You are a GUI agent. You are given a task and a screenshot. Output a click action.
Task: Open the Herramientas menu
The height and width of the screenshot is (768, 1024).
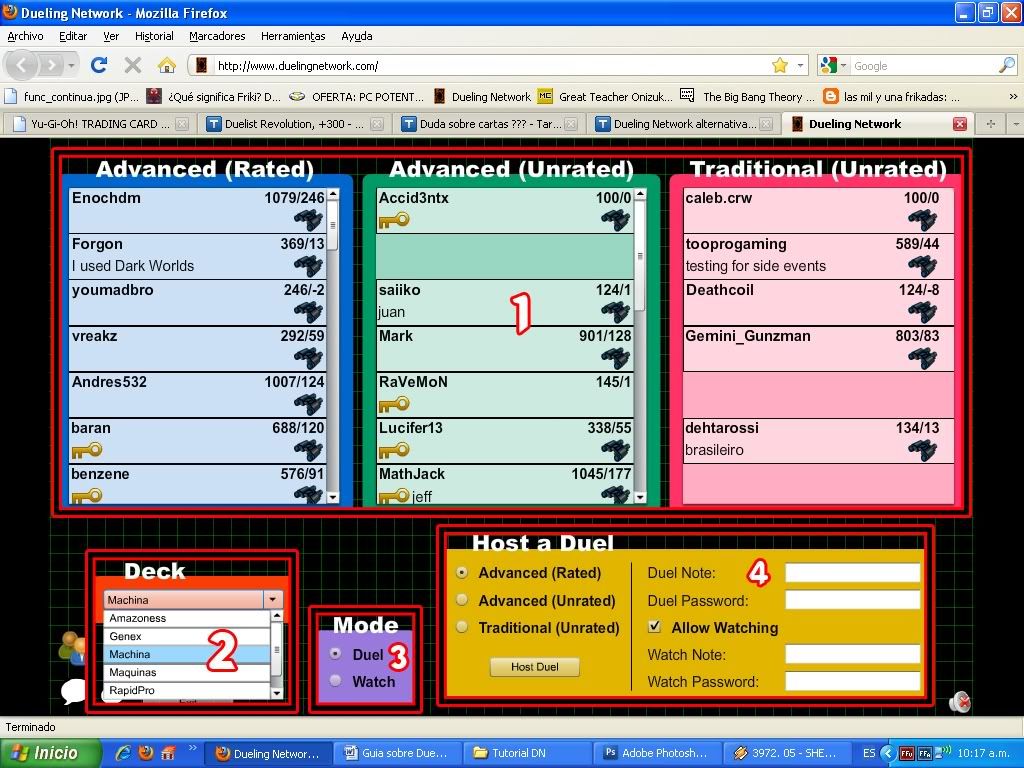[293, 37]
